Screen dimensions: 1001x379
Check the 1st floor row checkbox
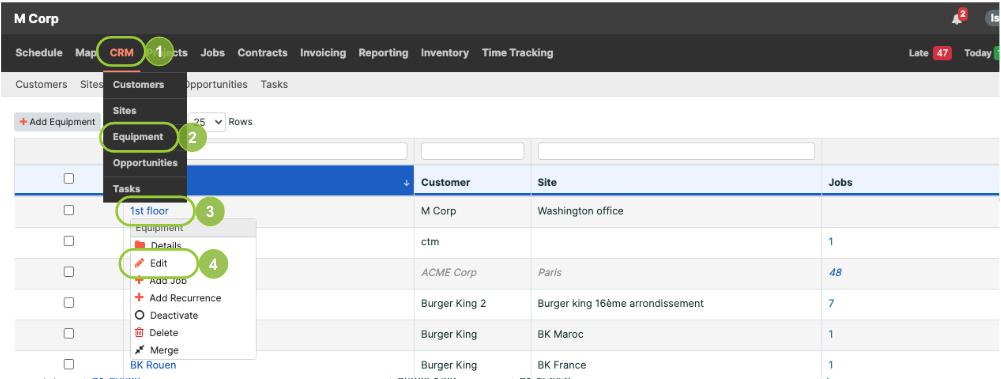point(69,210)
